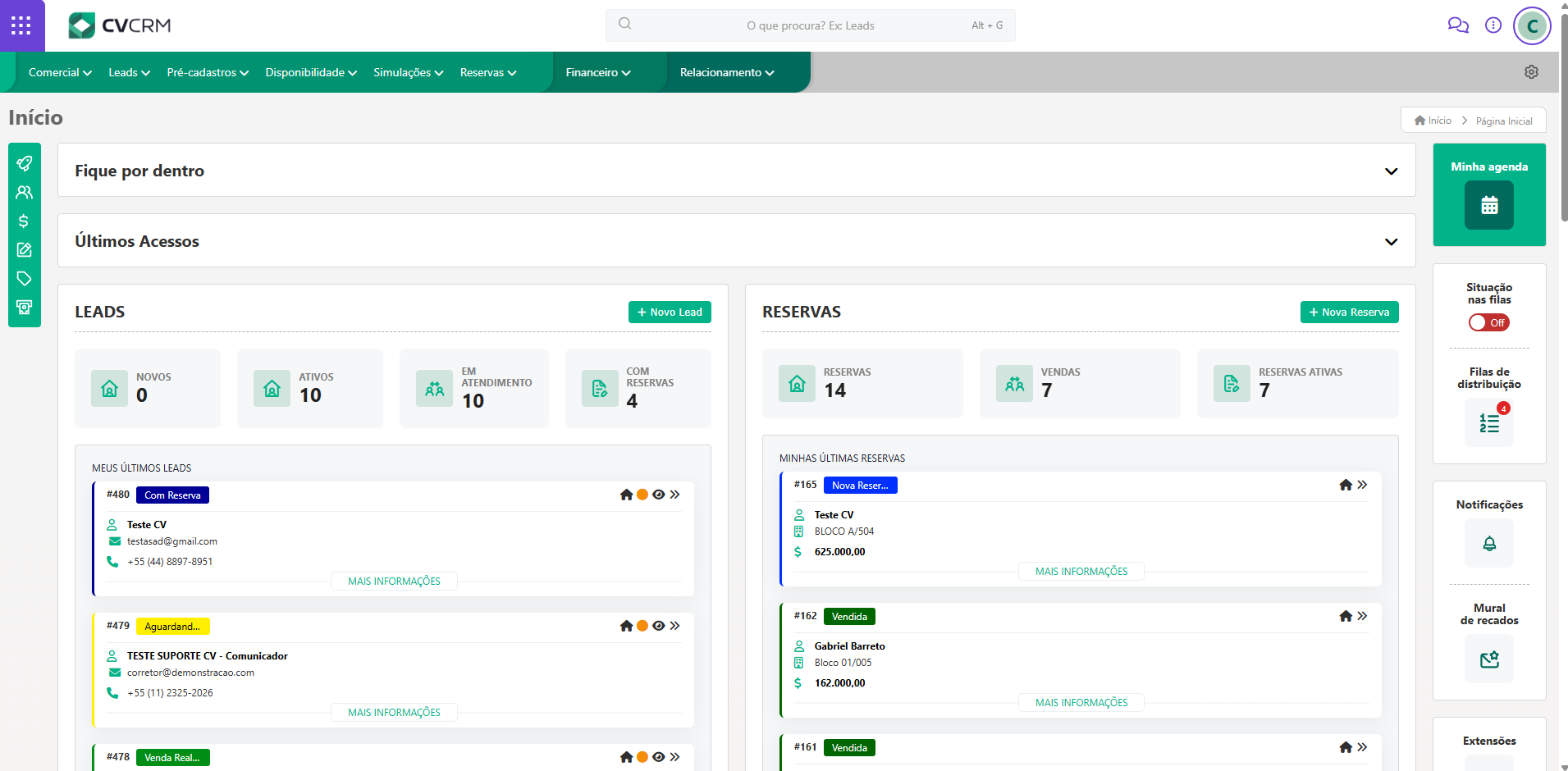
Task: Open the Ativos leads stat card
Action: [310, 388]
